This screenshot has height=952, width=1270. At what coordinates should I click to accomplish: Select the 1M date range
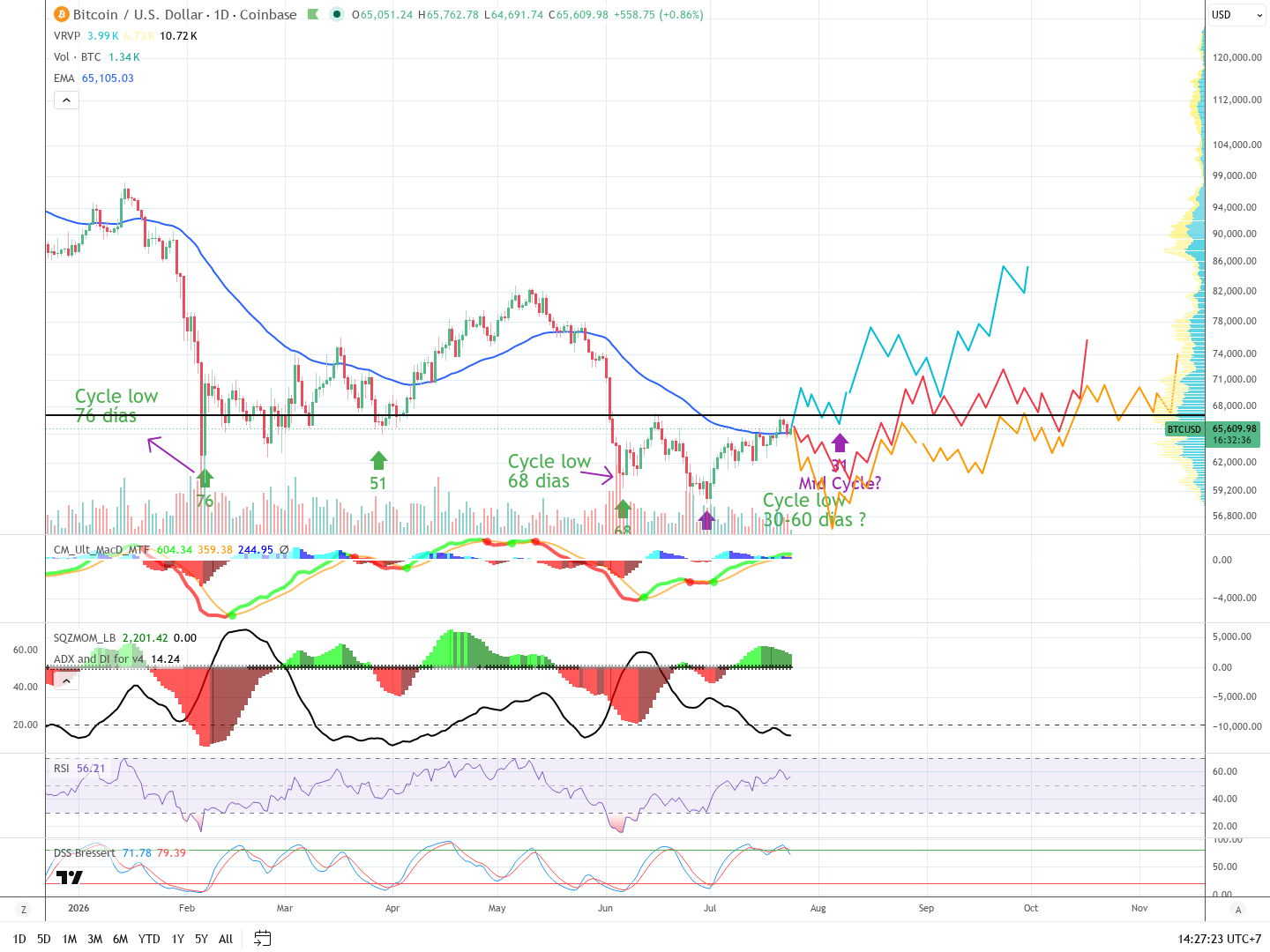click(70, 939)
